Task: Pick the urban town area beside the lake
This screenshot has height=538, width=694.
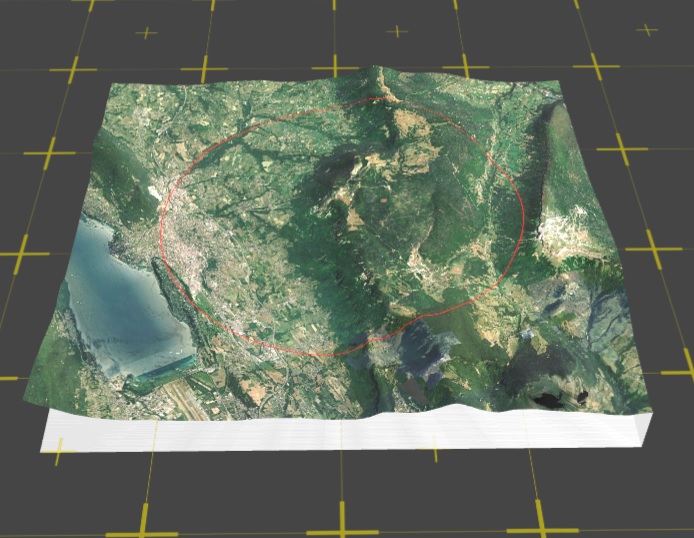Action: (190, 250)
